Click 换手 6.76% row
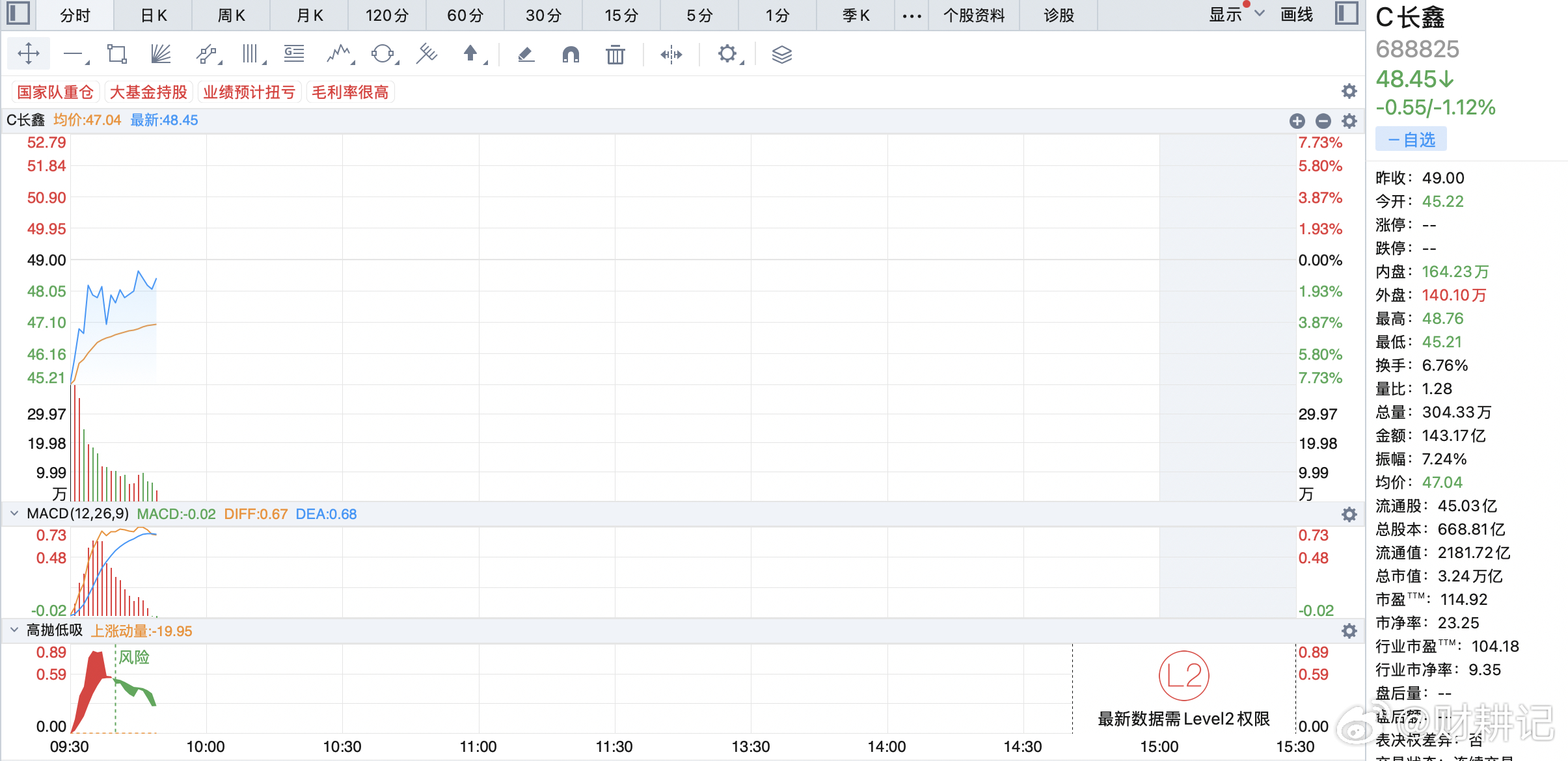 pos(1422,366)
